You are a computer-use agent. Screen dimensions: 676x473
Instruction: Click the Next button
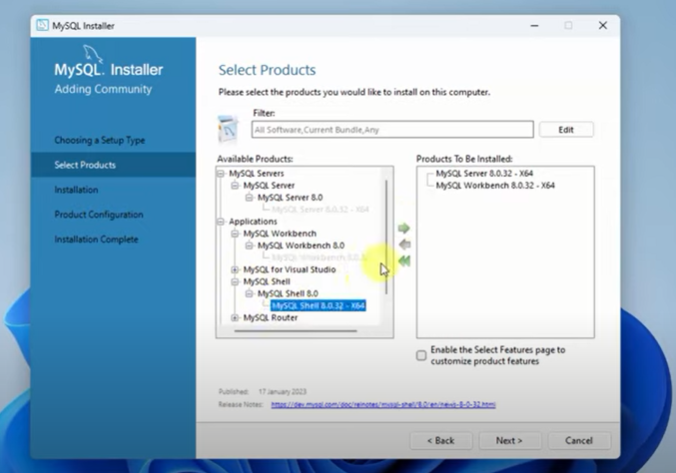[509, 441]
